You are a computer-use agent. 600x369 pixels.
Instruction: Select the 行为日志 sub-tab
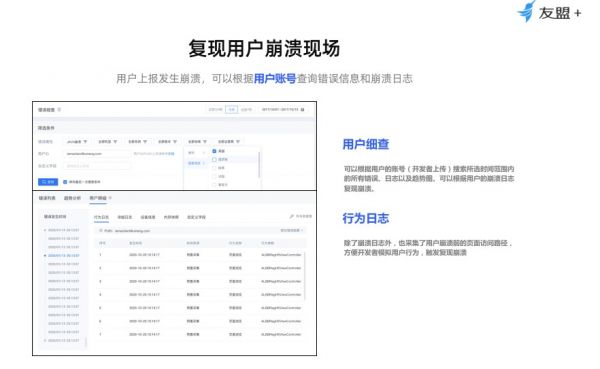pyautogui.click(x=101, y=217)
